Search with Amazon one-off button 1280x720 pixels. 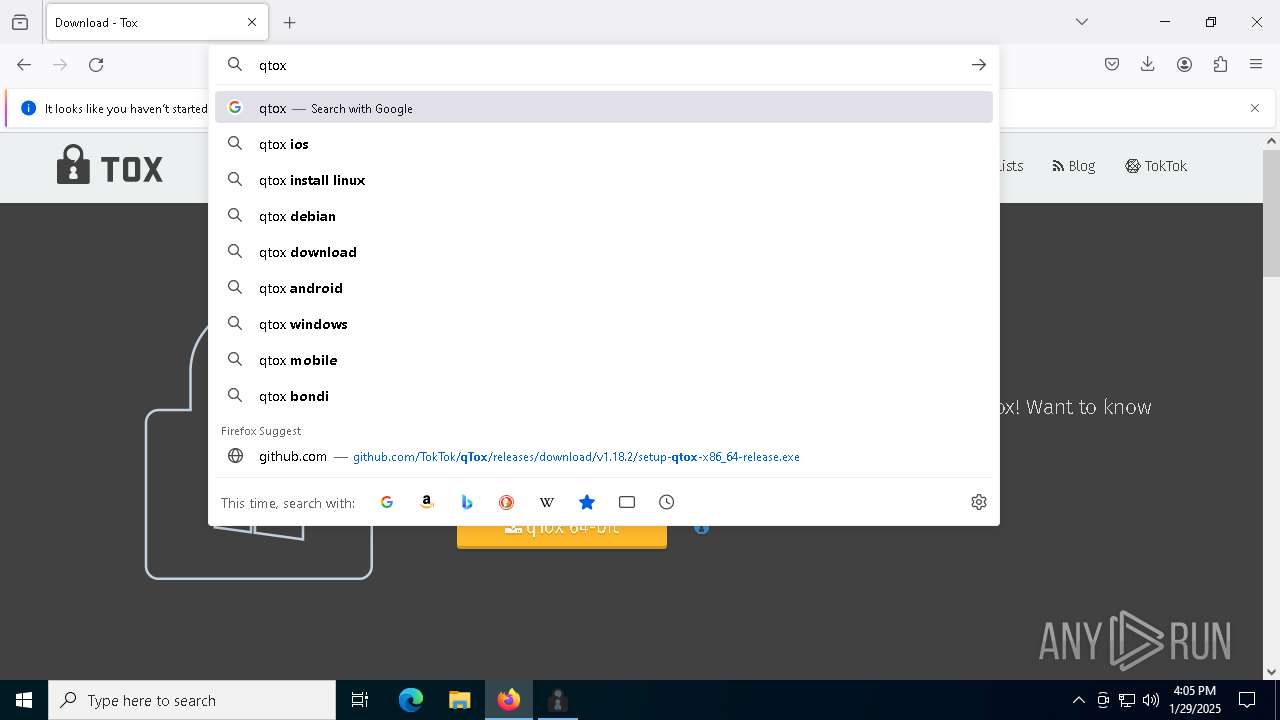tap(427, 502)
